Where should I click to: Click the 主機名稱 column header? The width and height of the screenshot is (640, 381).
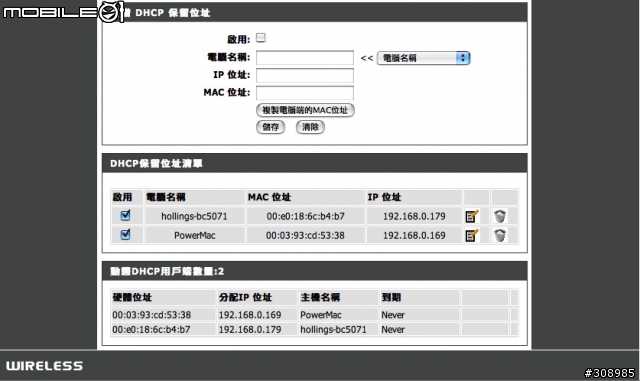(320, 297)
